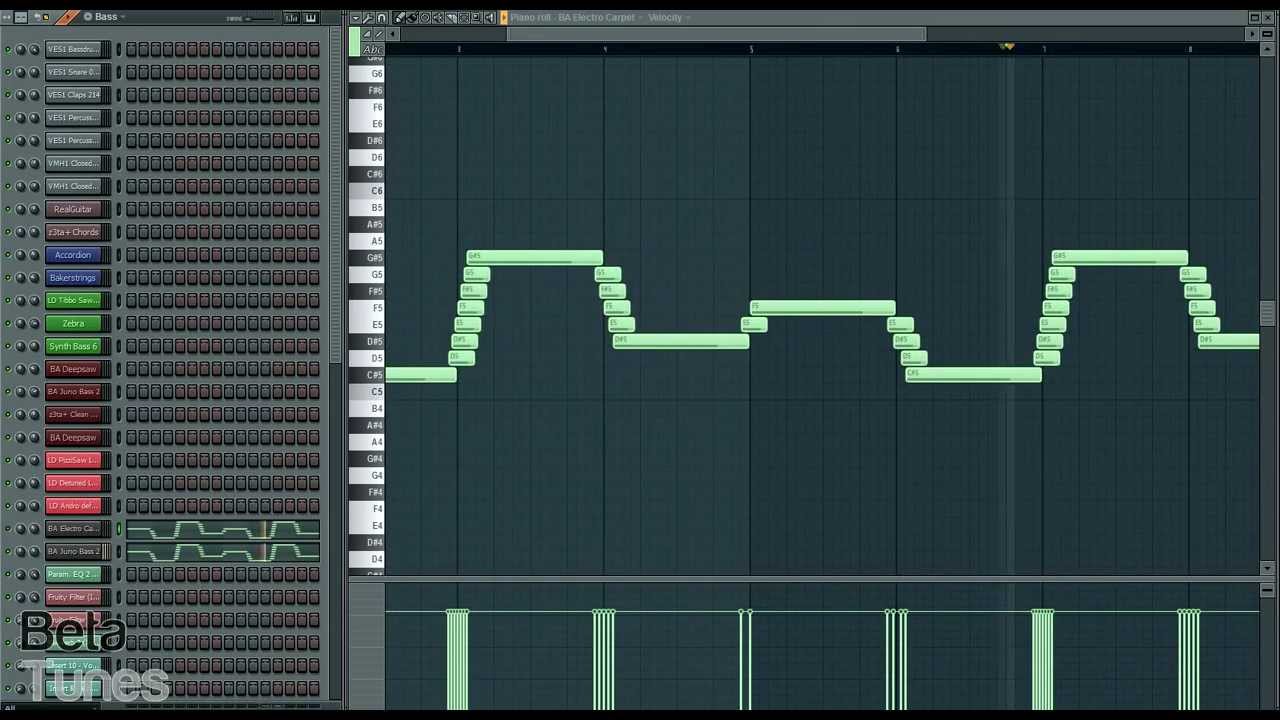1280x720 pixels.
Task: Click the Abc note labels button
Action: [x=373, y=49]
